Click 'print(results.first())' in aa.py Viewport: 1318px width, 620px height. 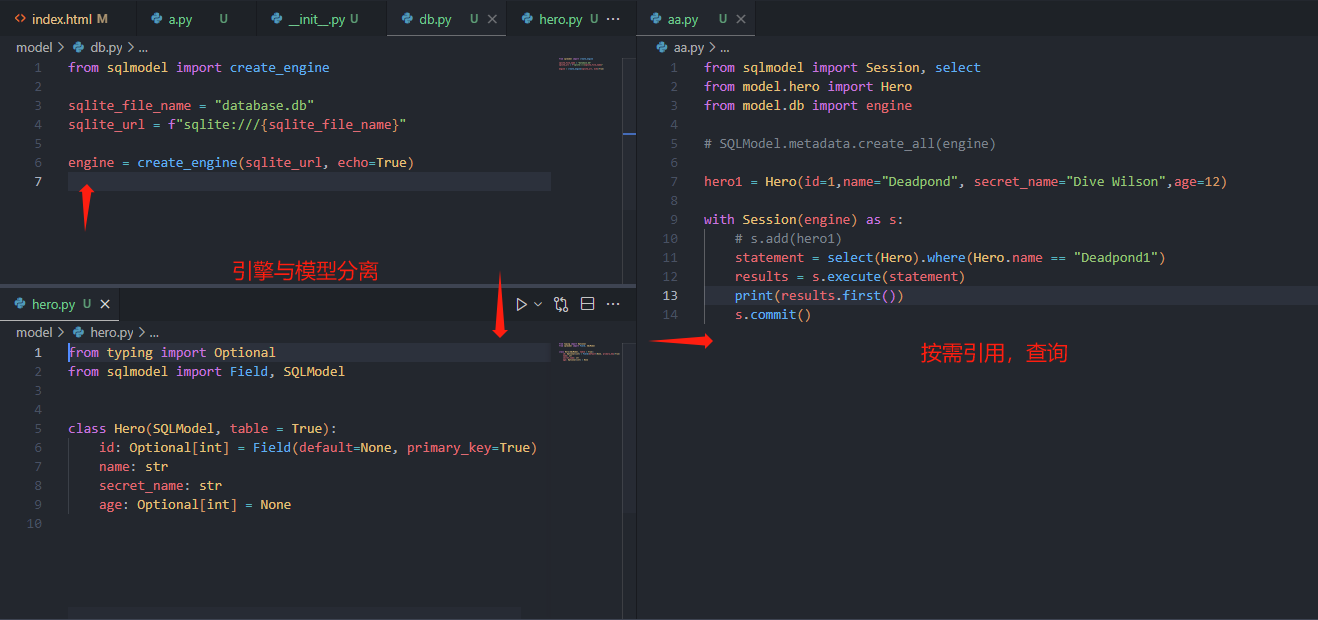pyautogui.click(x=819, y=295)
